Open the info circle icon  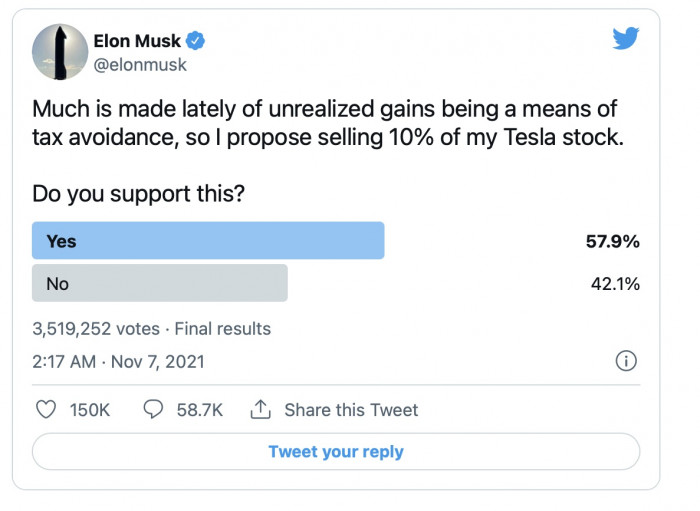click(x=626, y=361)
